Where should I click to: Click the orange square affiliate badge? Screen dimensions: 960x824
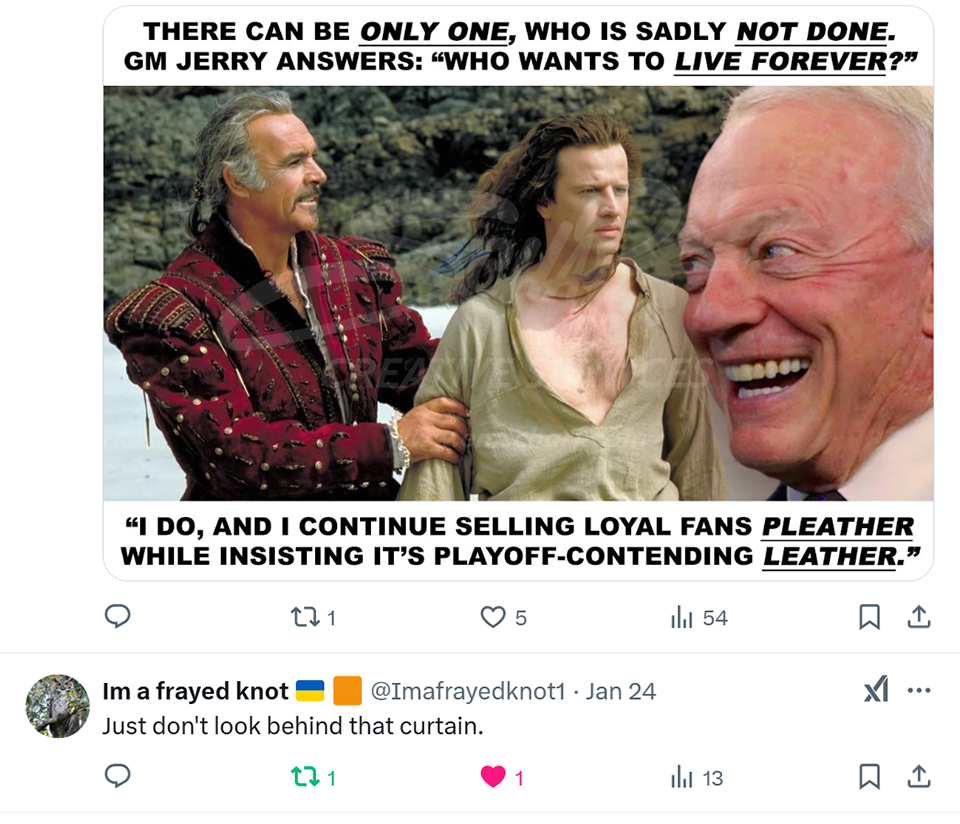[x=347, y=691]
